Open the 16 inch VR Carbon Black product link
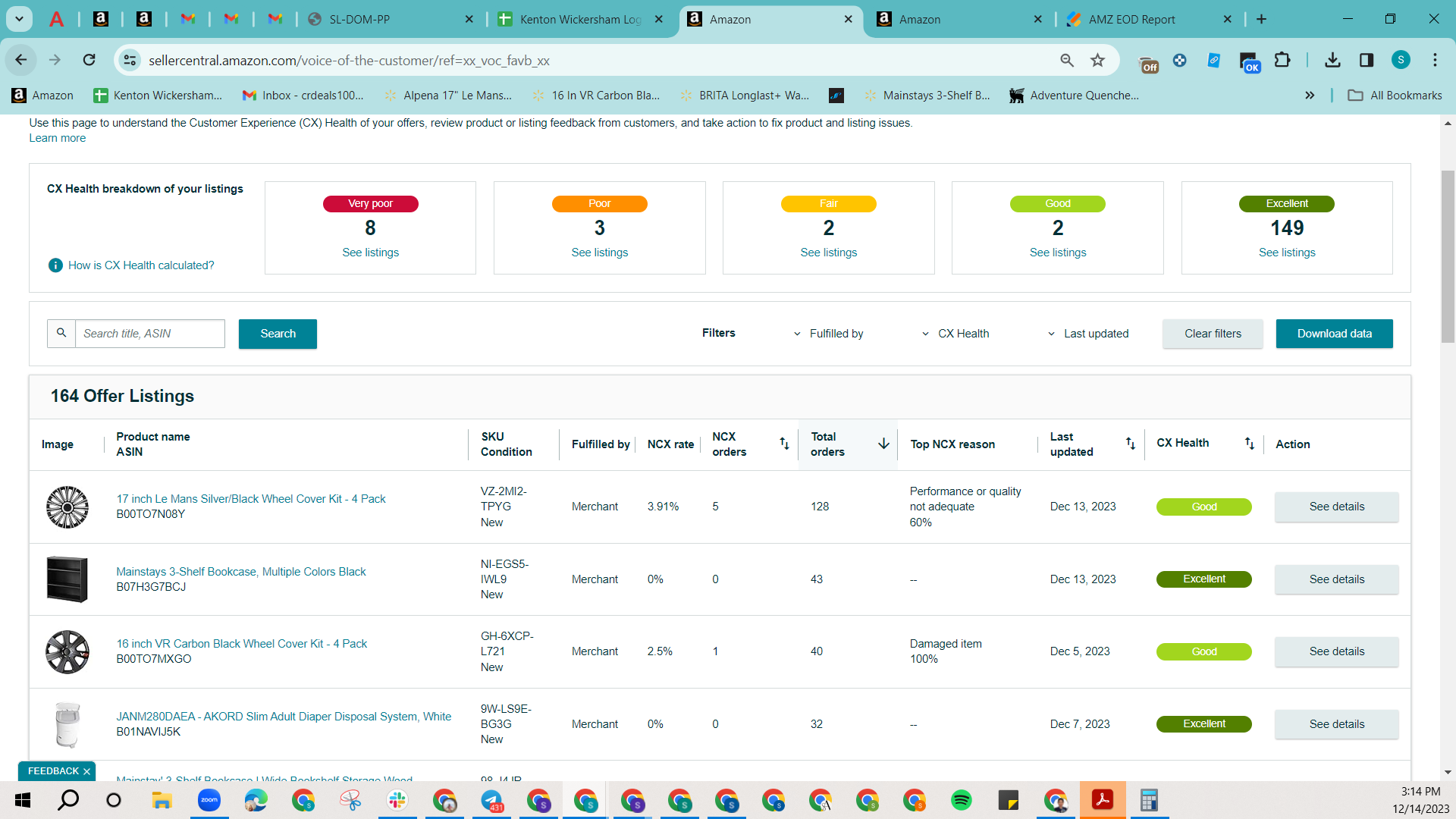The image size is (1456, 819). click(241, 644)
